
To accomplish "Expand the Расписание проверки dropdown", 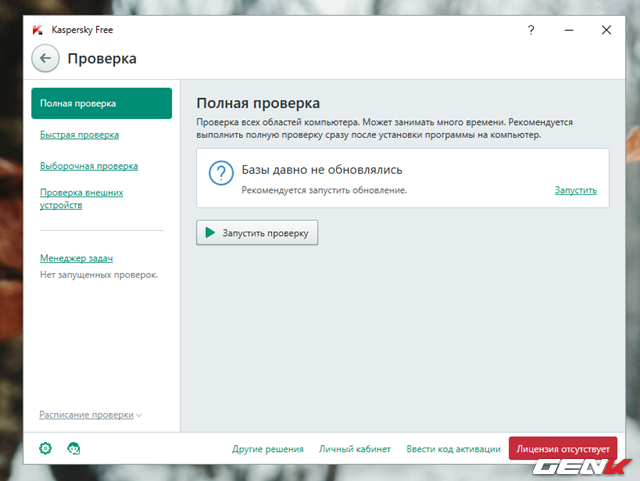I will click(90, 414).
